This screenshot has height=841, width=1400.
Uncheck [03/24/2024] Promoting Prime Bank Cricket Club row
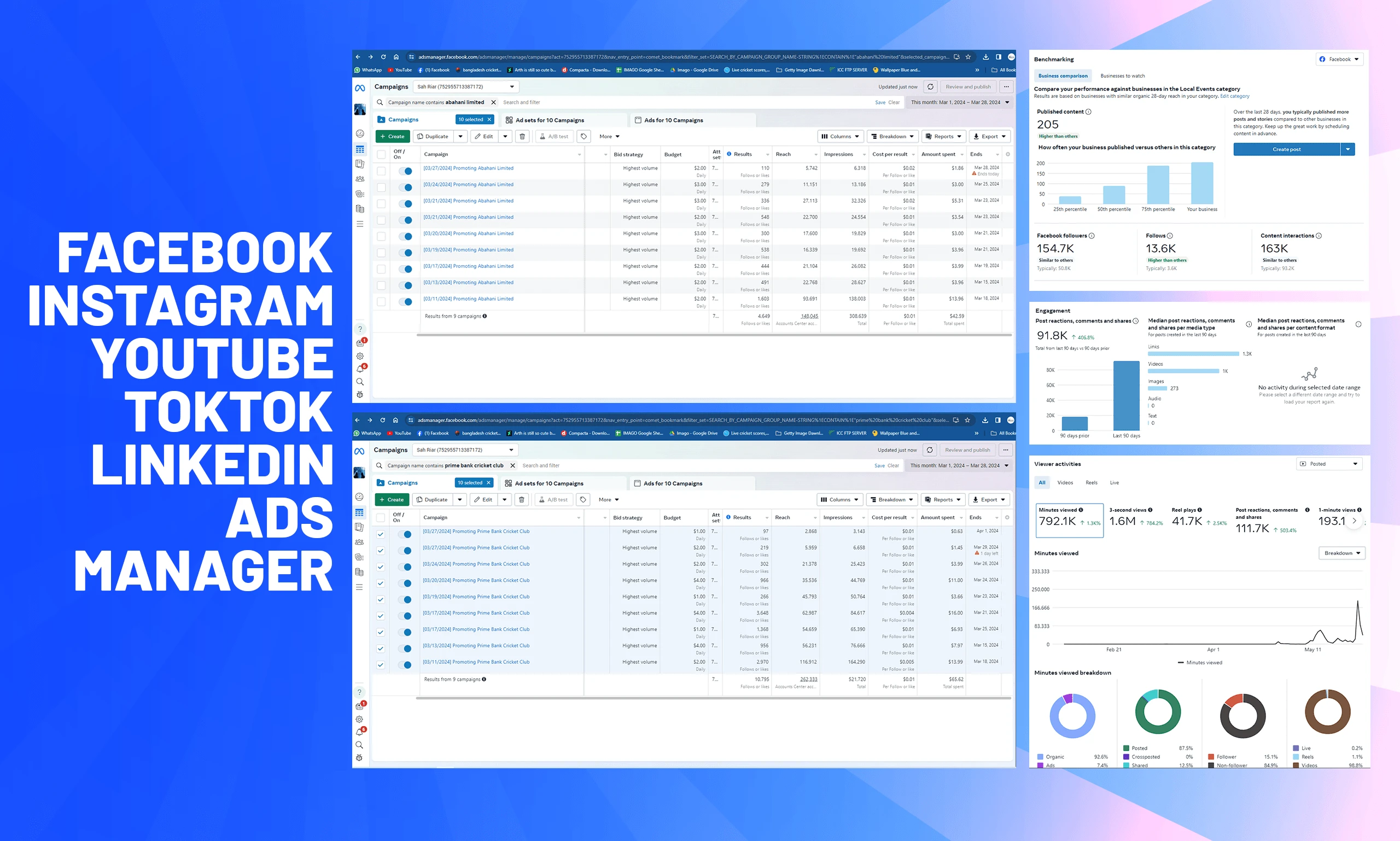click(381, 567)
